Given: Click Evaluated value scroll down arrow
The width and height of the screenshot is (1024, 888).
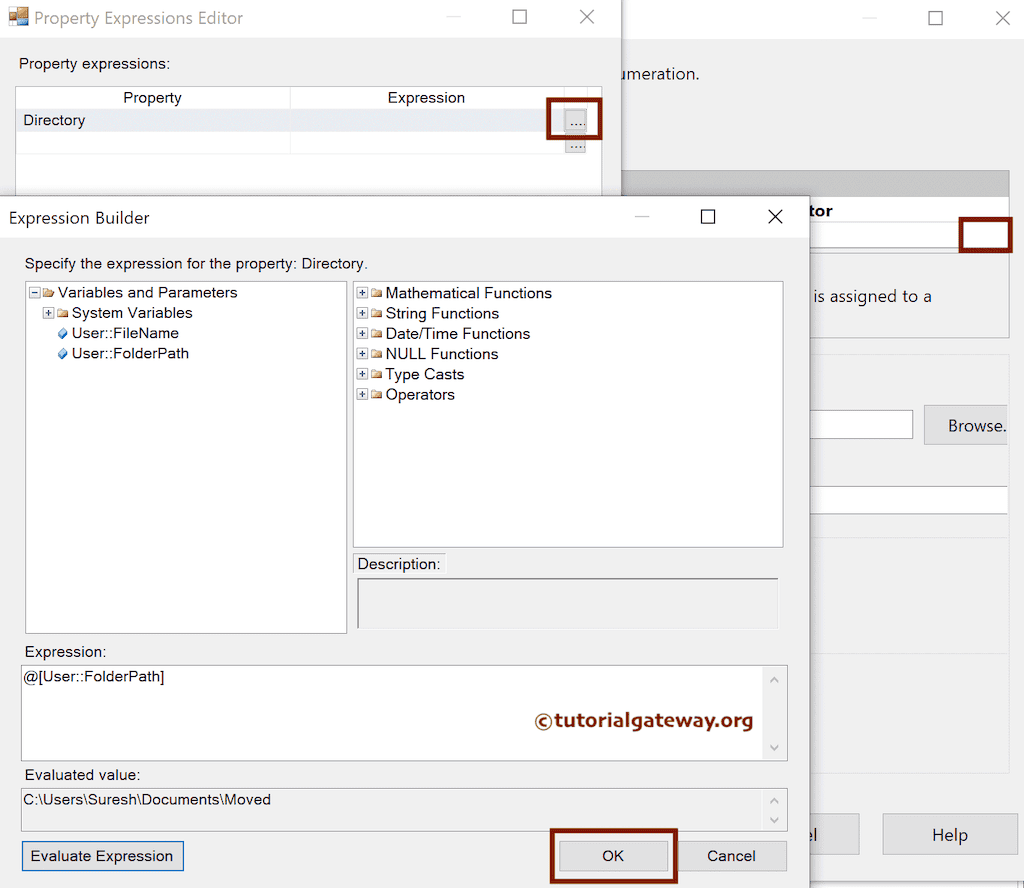Looking at the screenshot, I should [x=774, y=820].
